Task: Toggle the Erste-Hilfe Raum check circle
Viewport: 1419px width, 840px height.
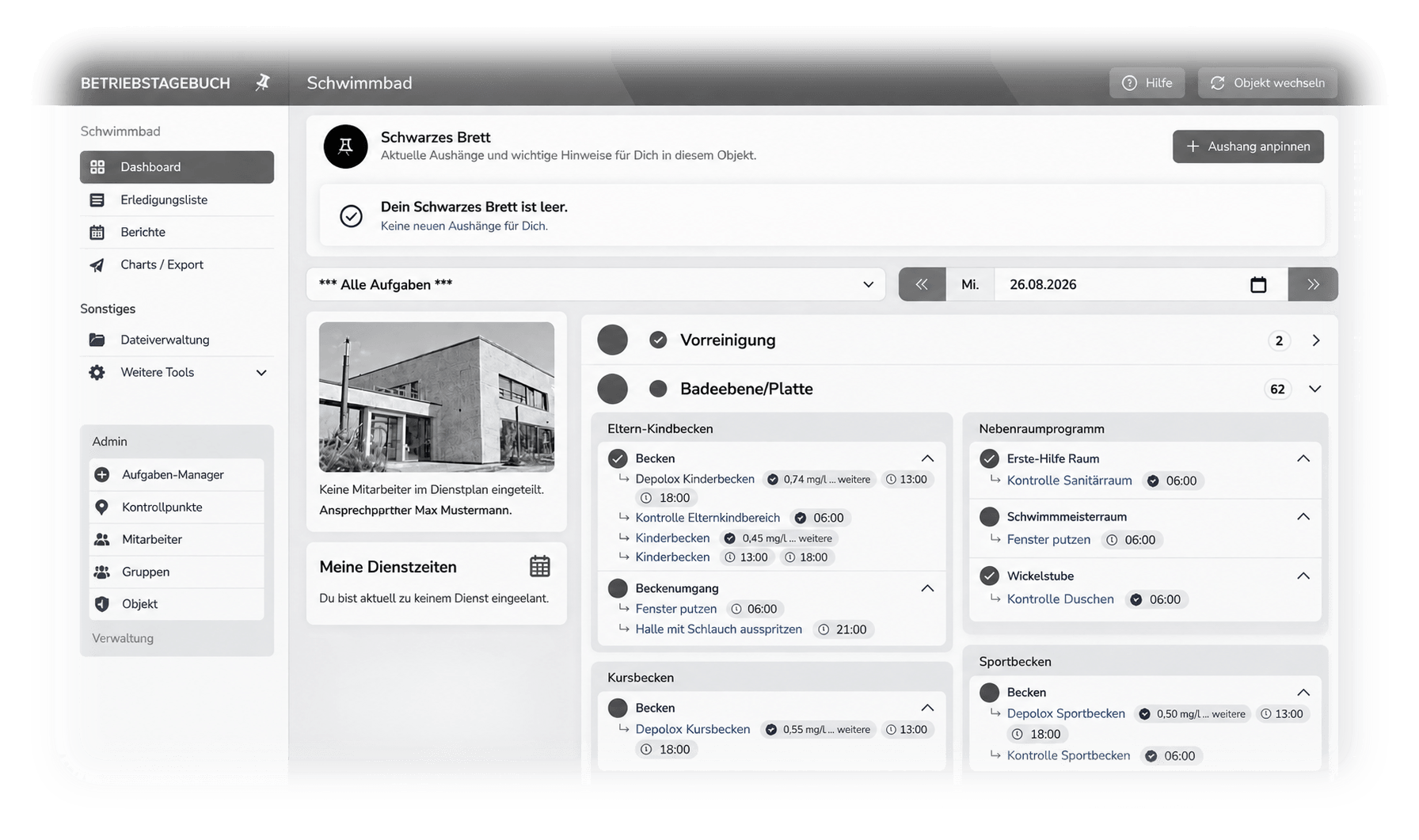Action: coord(989,458)
